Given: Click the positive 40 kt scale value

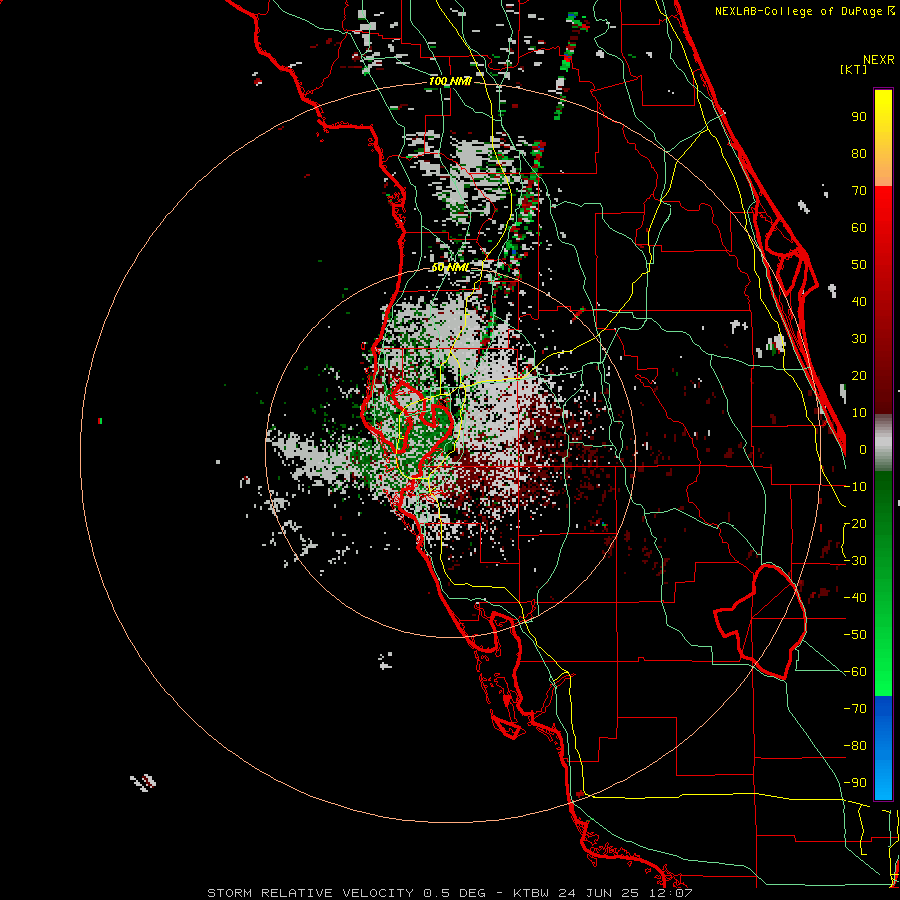Looking at the screenshot, I should (x=859, y=302).
